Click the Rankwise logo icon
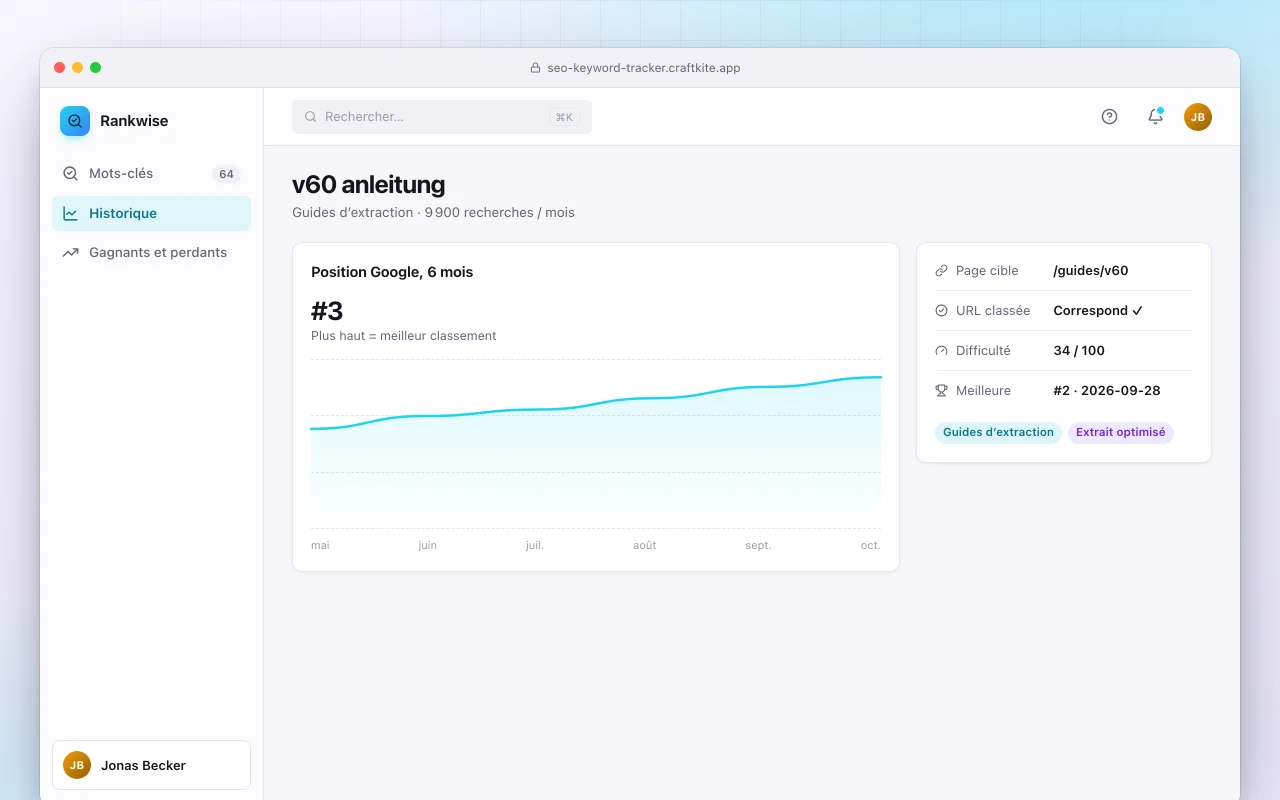The image size is (1280, 800). (x=75, y=121)
